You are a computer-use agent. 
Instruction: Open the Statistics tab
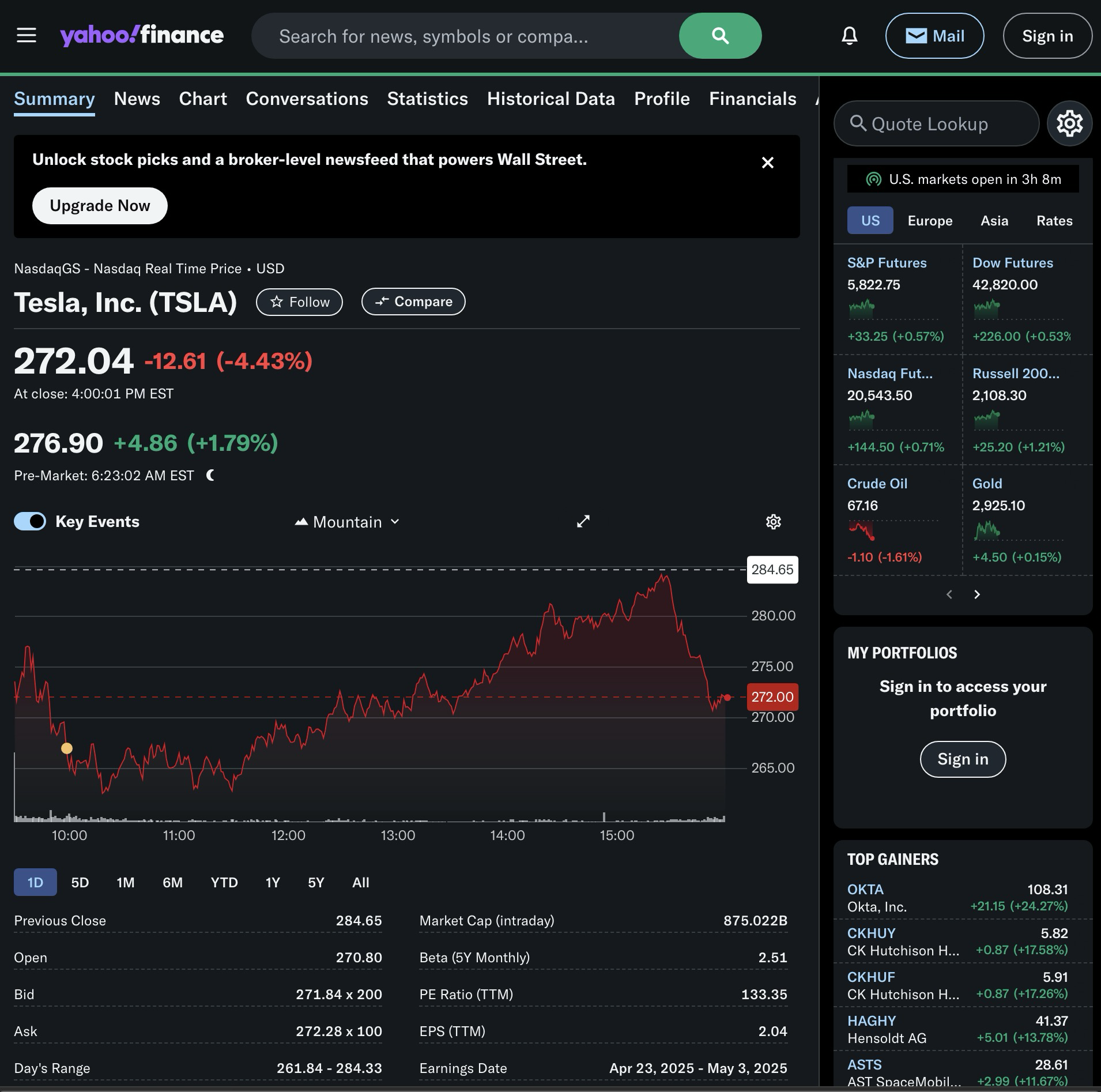(x=427, y=99)
